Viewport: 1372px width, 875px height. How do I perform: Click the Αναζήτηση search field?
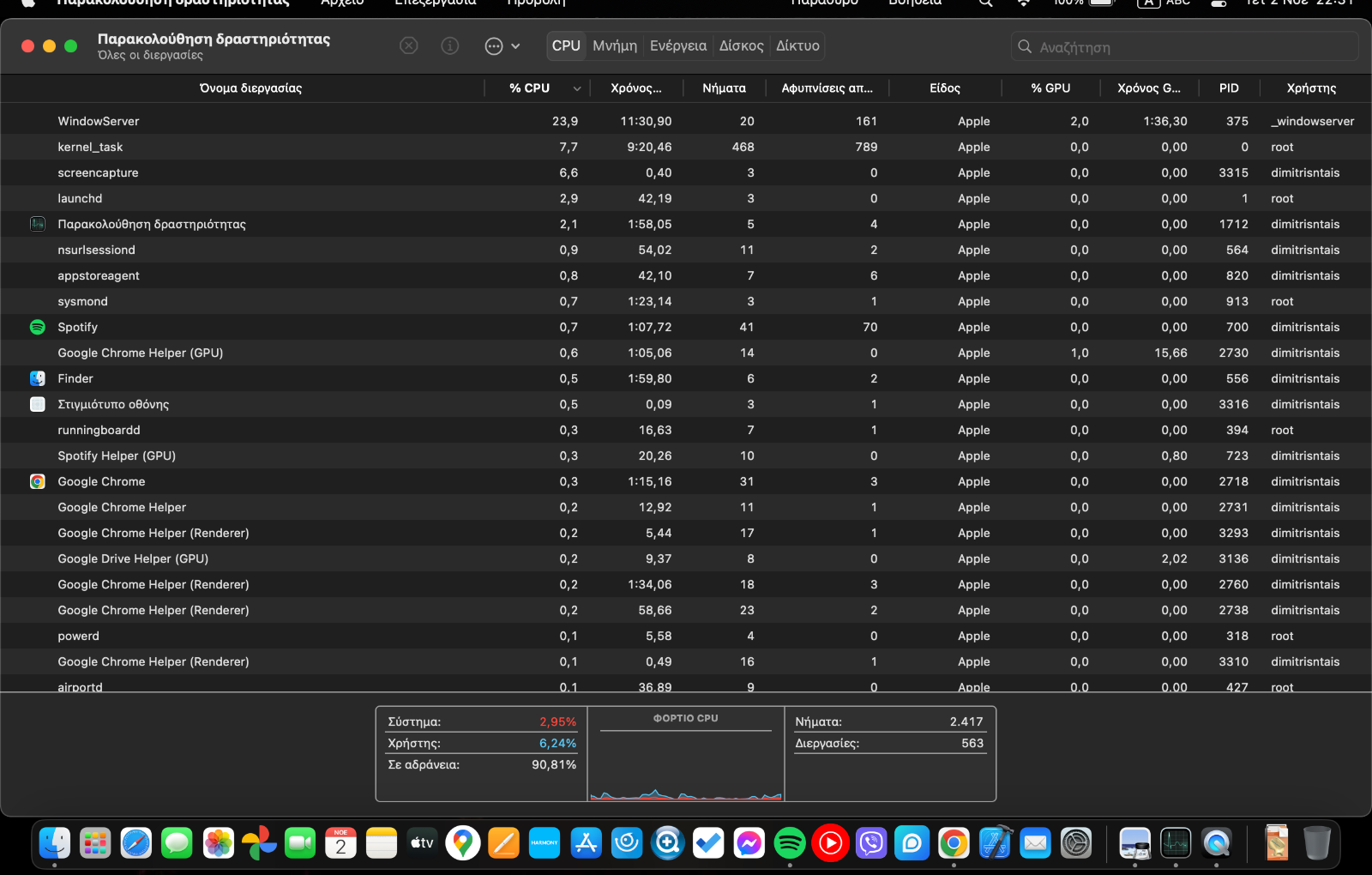1184,46
